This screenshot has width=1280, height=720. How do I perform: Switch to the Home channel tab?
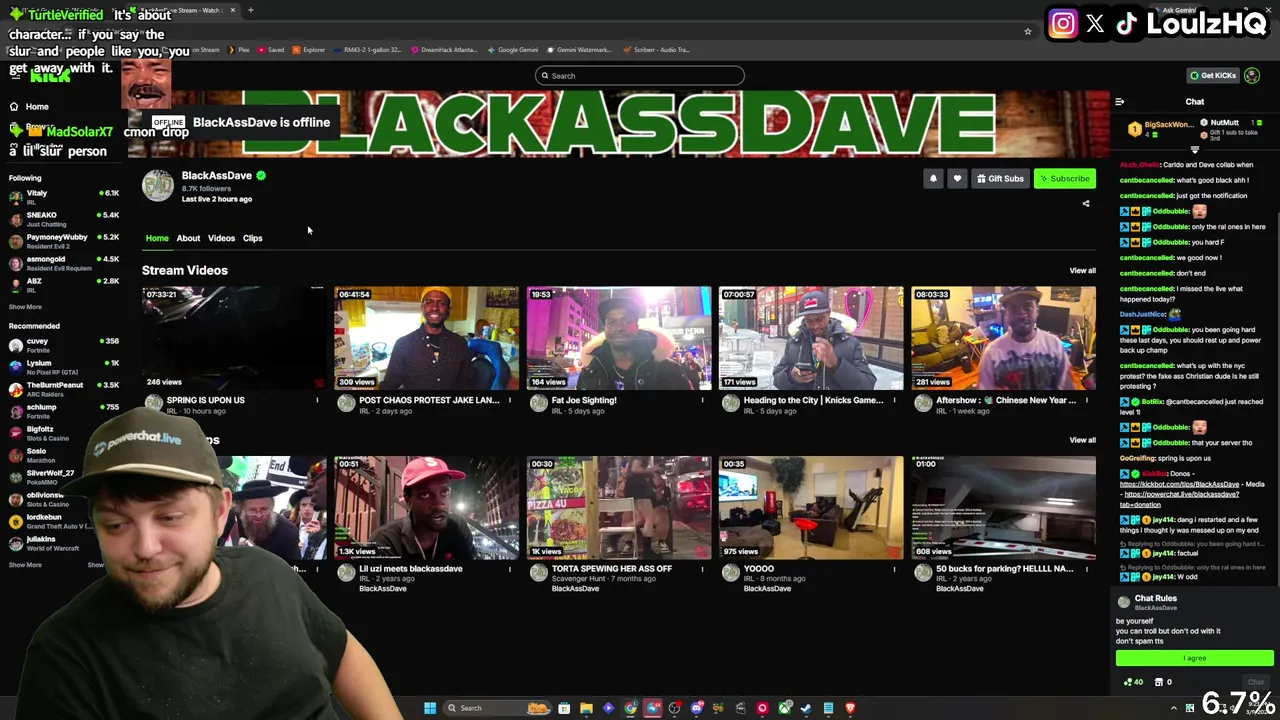click(x=157, y=238)
